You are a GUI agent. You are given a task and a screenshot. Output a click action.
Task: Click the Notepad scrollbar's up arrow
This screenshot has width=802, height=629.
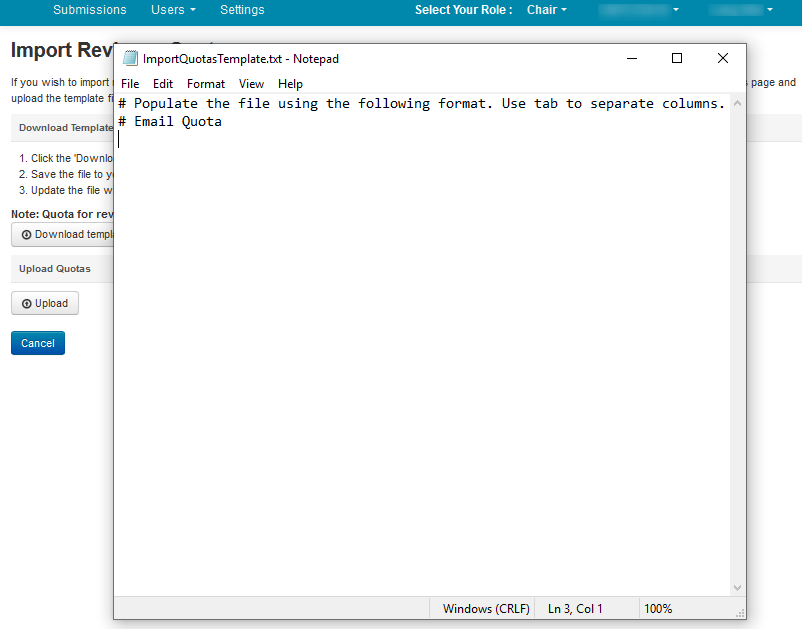pos(738,103)
